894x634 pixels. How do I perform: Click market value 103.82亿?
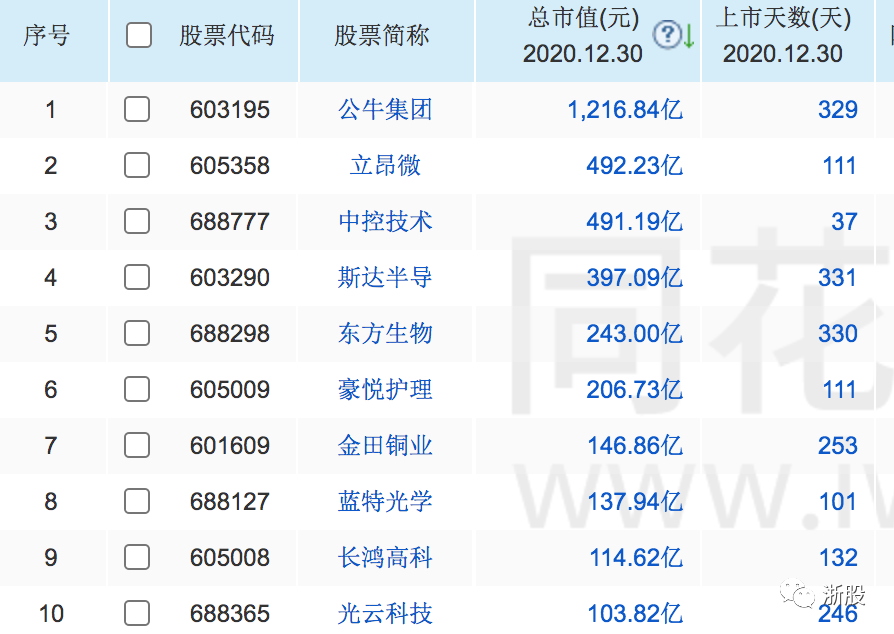click(635, 613)
